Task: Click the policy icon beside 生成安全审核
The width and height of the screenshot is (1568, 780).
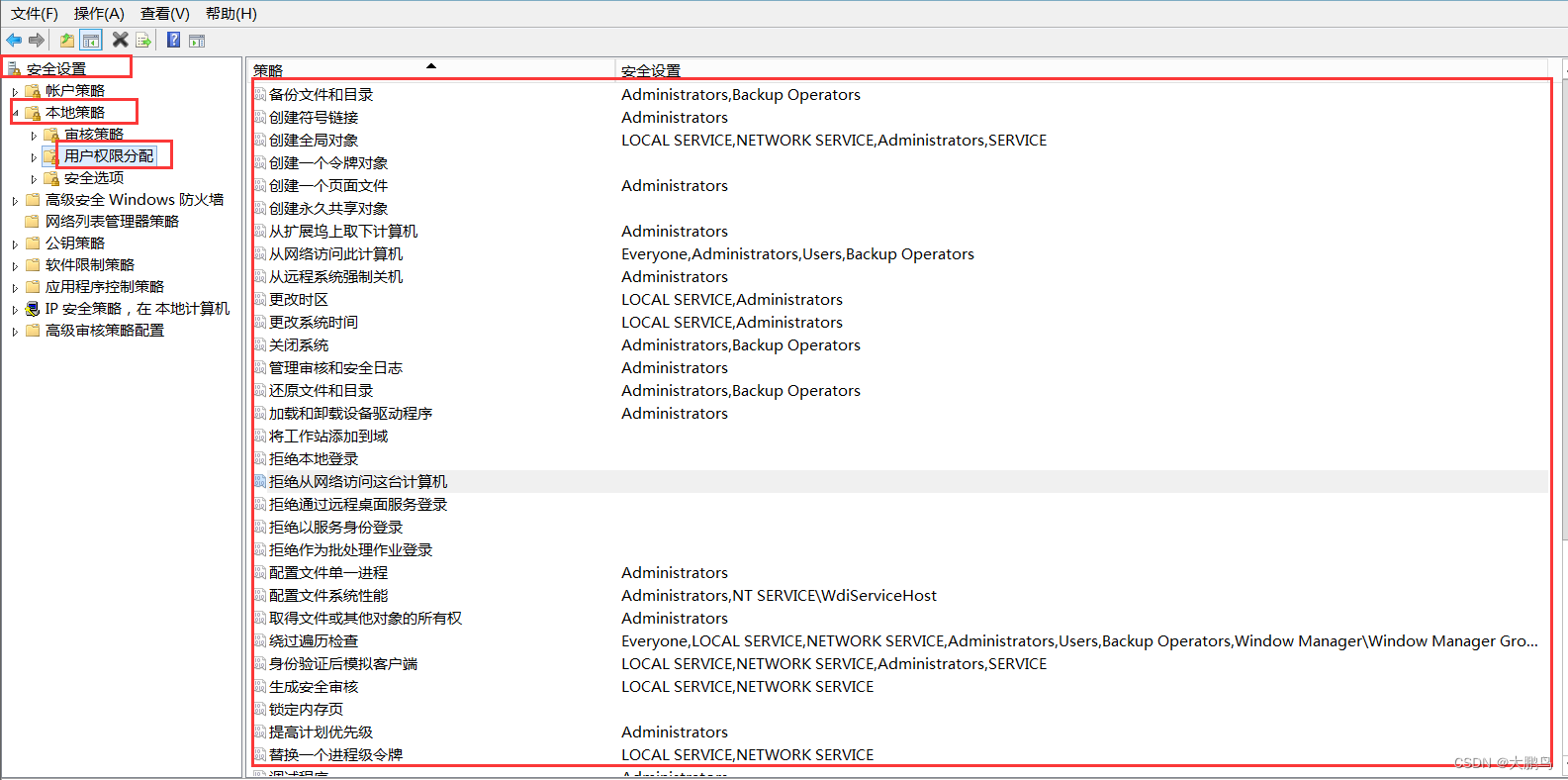Action: (x=260, y=686)
